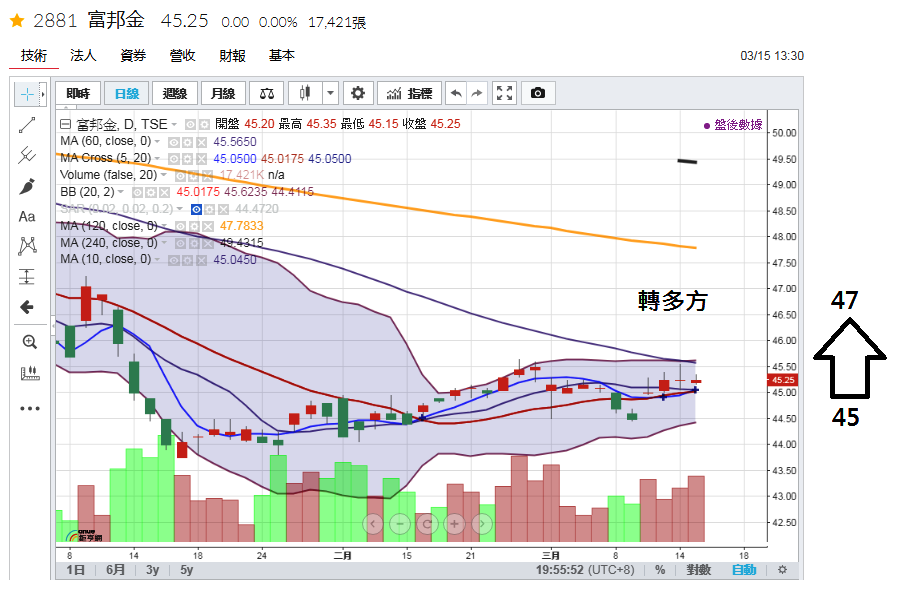Select 即時 real-time chart interval
Screen dimensions: 900x600
[x=78, y=93]
